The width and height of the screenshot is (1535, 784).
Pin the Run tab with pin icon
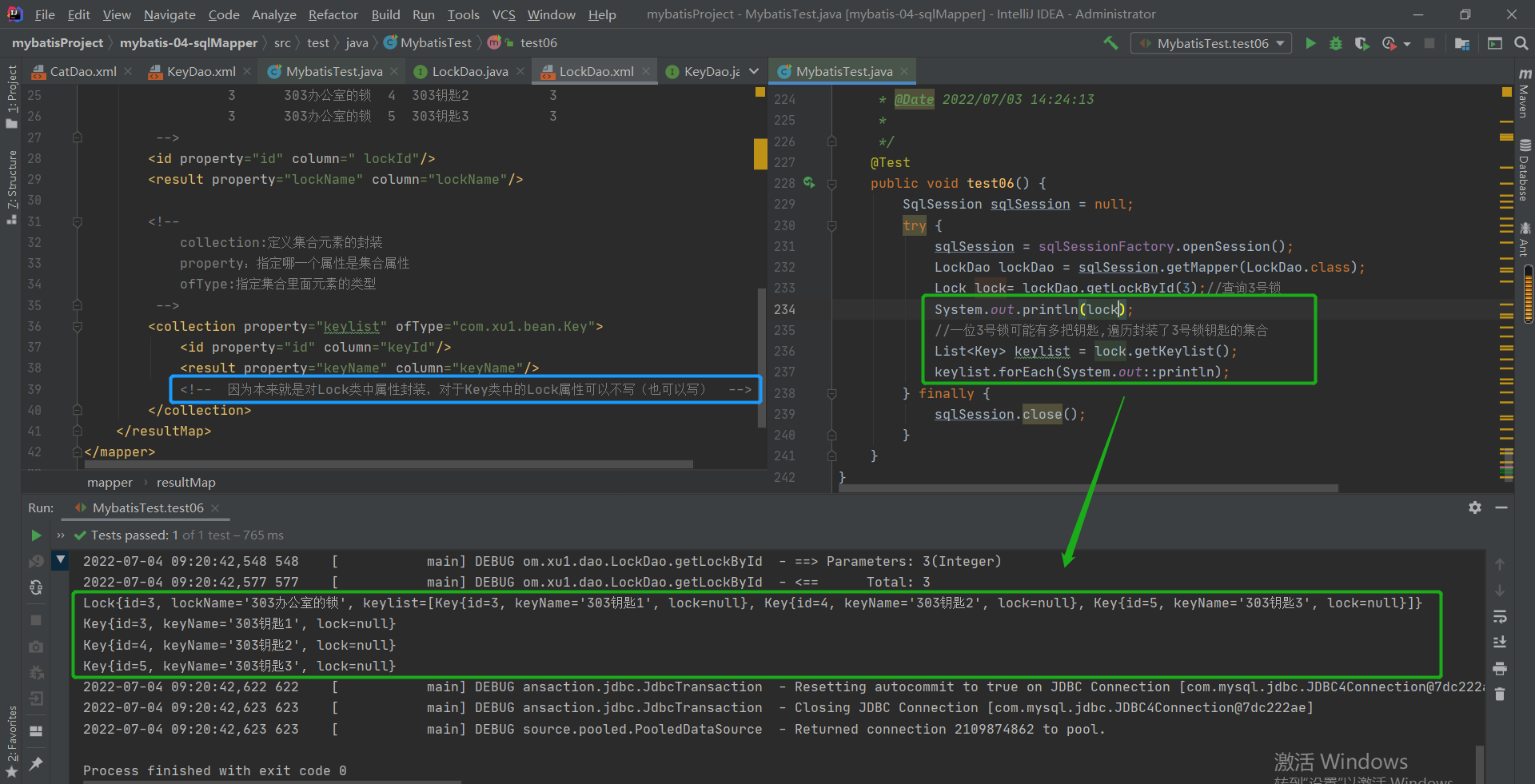coord(36,764)
